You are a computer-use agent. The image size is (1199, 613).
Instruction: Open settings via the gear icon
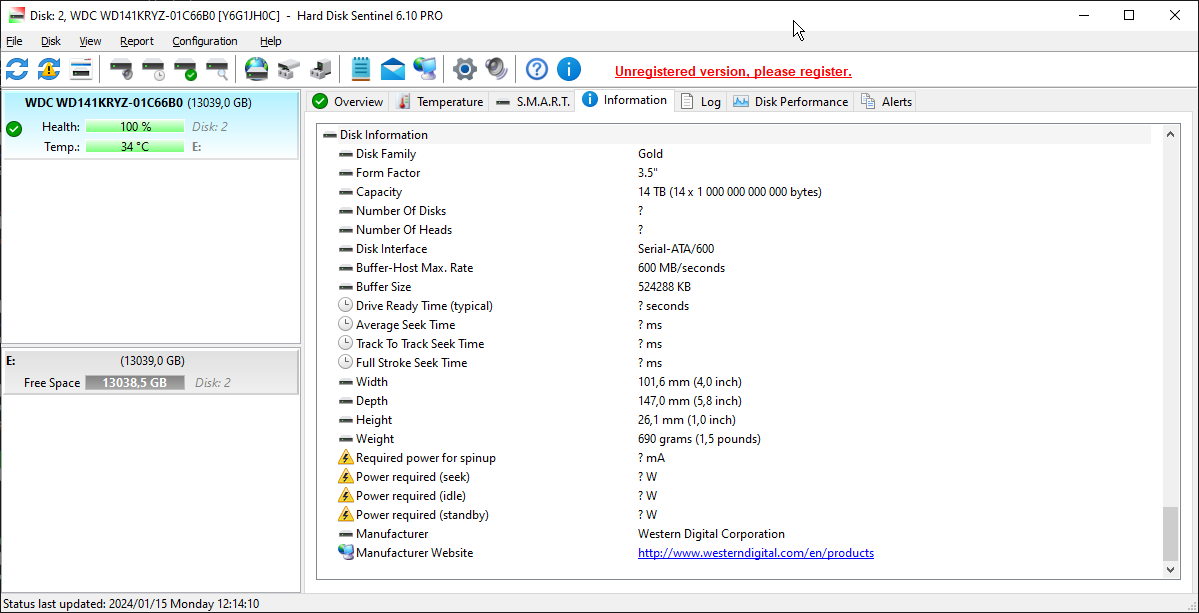point(464,70)
